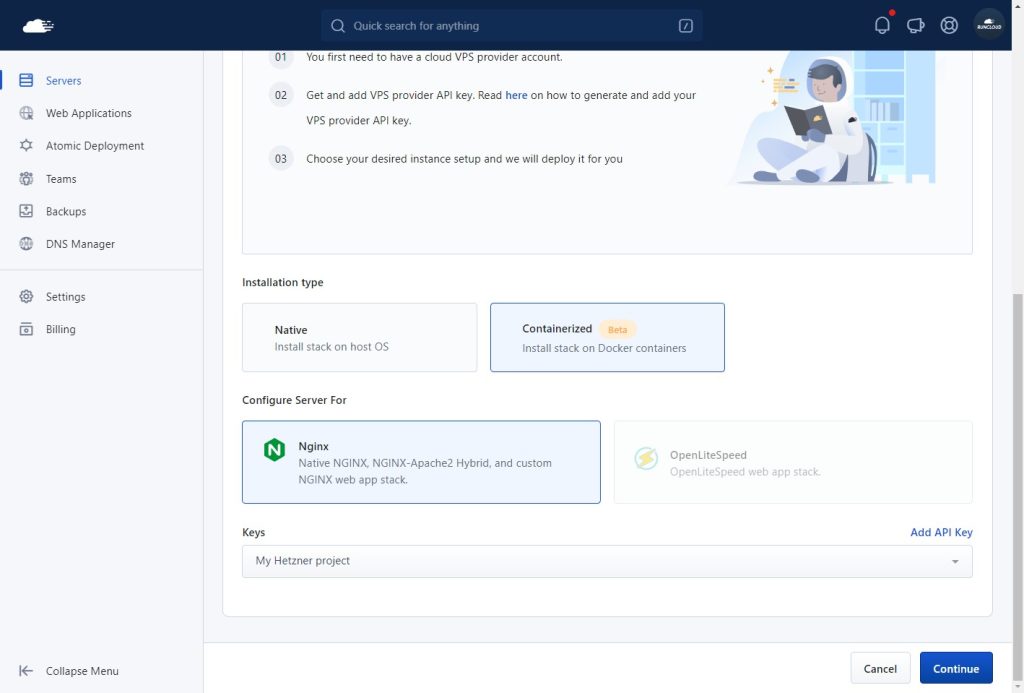Viewport: 1024px width, 693px height.
Task: Select Native installation type
Action: (x=359, y=338)
